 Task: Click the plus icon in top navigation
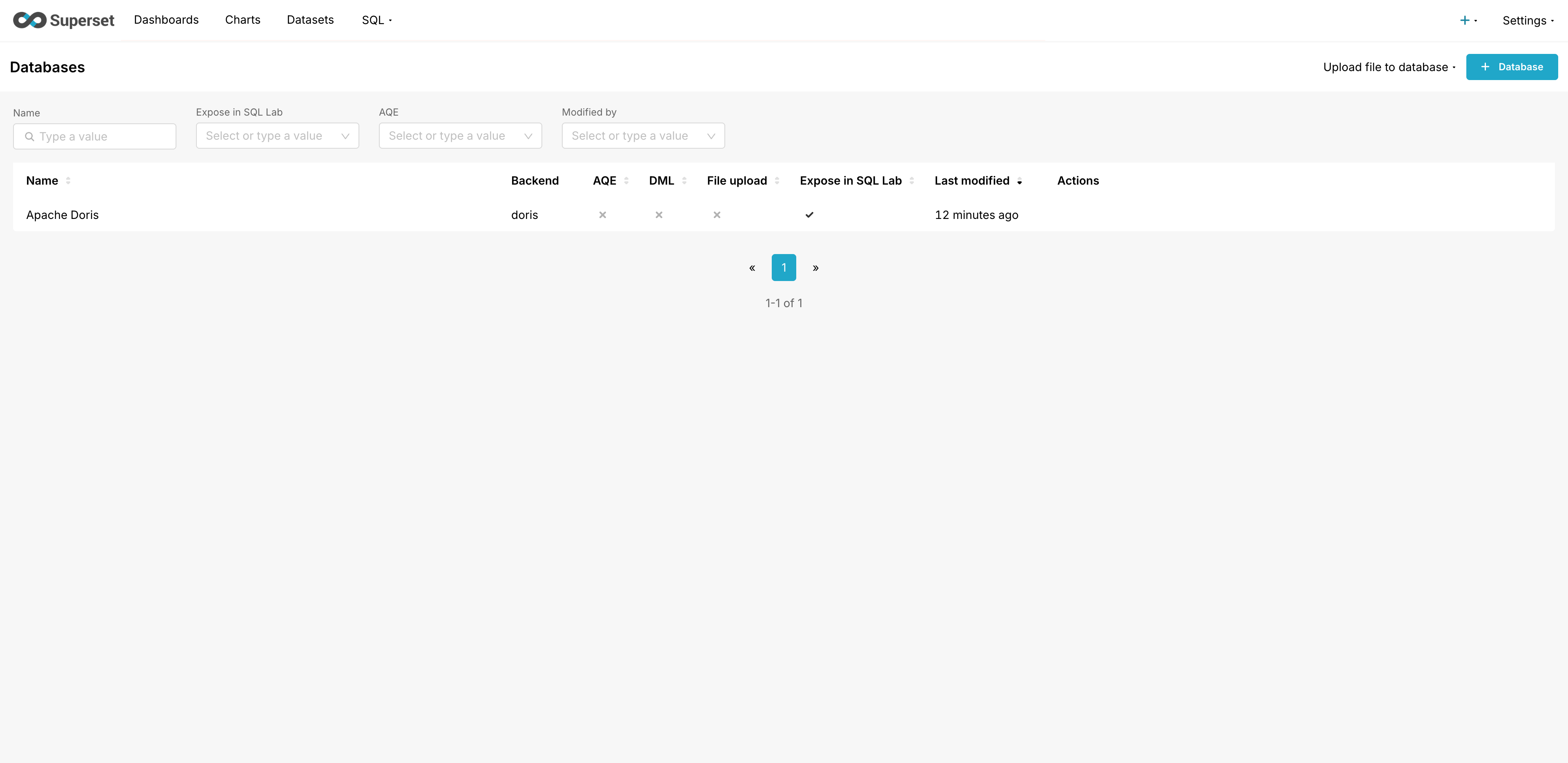pos(1465,20)
